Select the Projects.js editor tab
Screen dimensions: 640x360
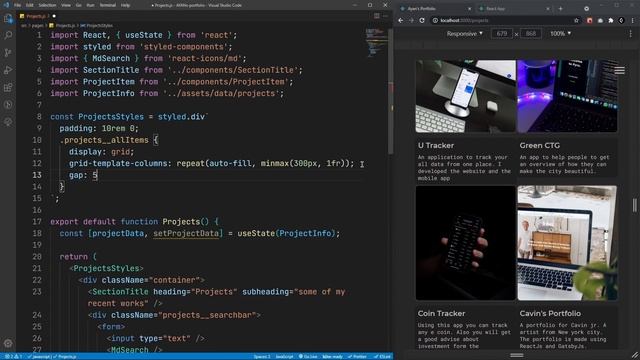38,16
